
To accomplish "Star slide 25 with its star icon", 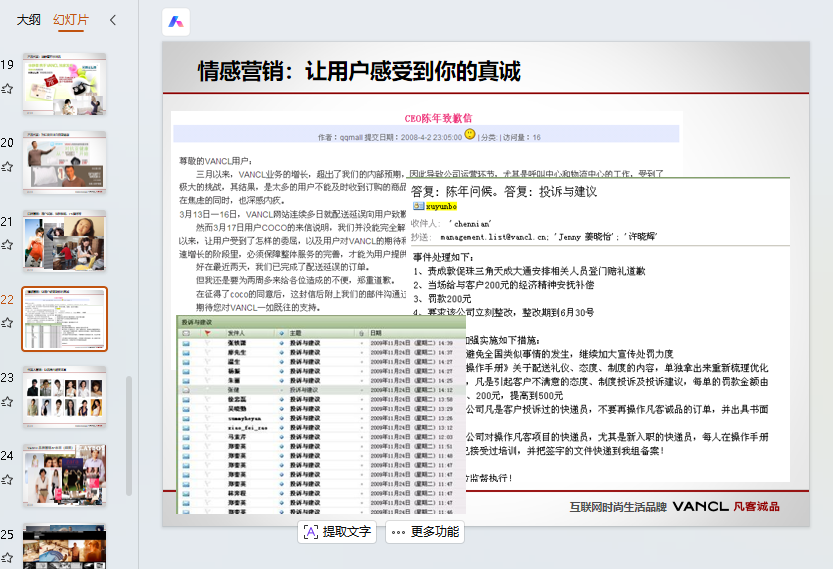I will [7, 558].
